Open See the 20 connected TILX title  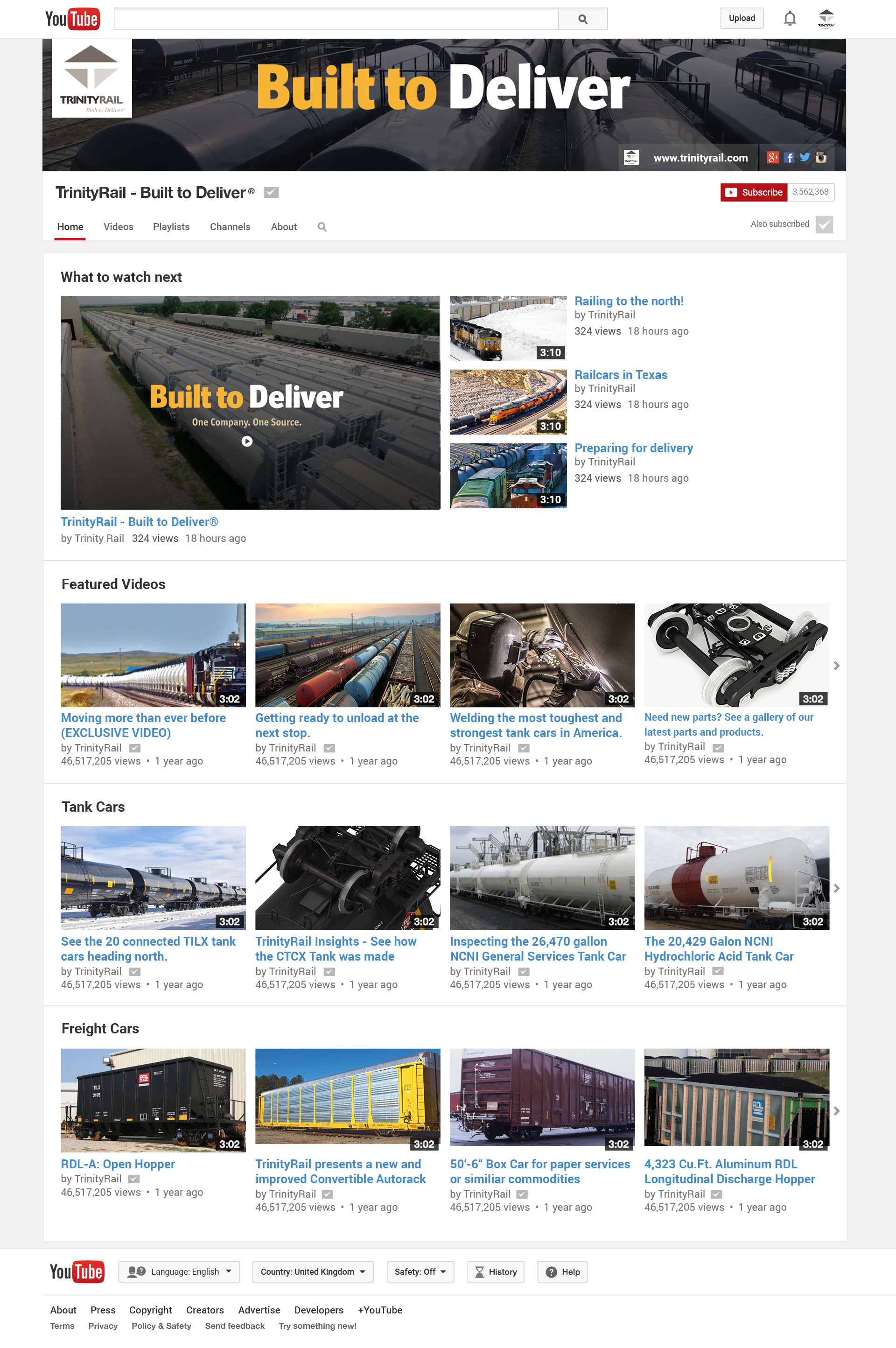tap(148, 948)
